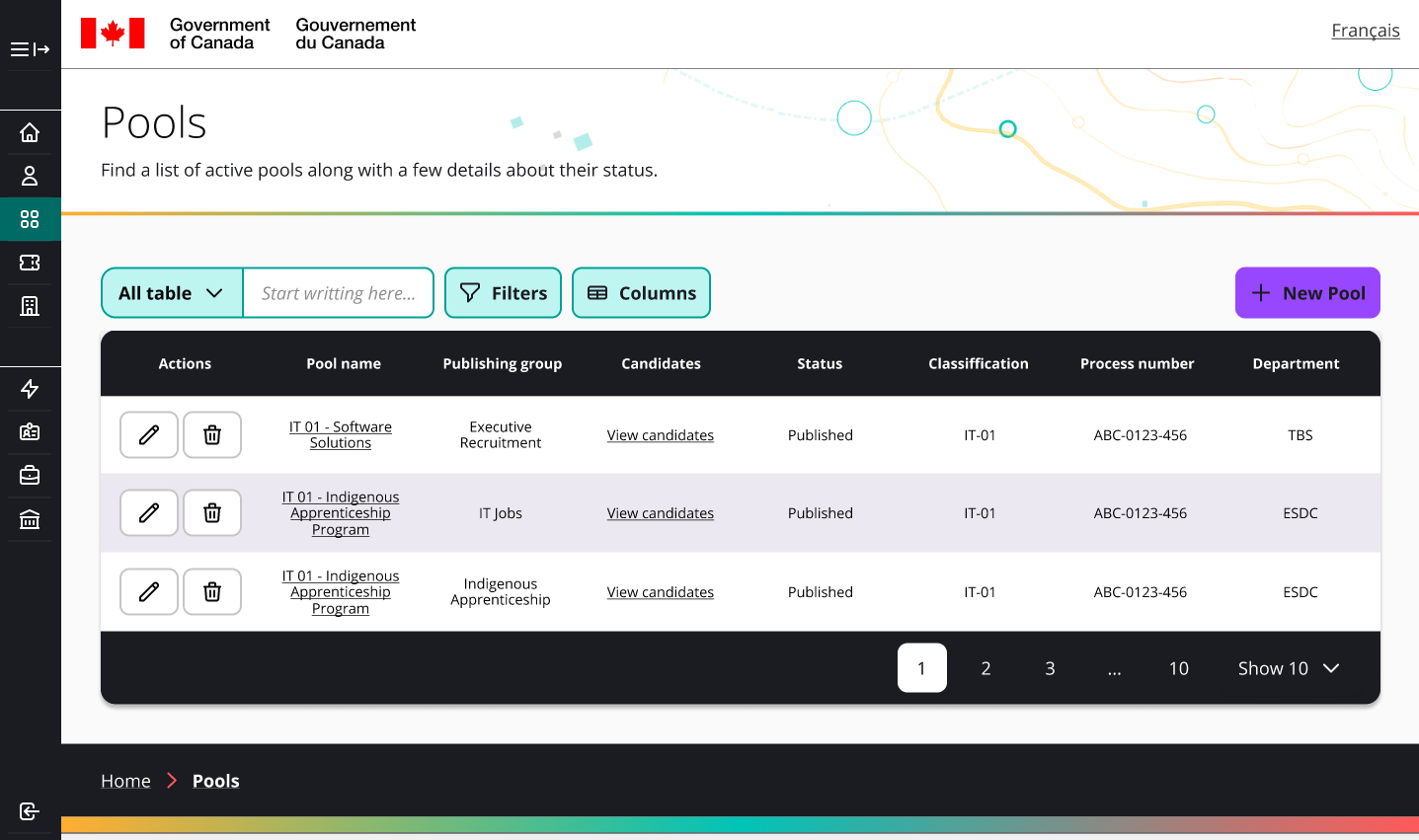View candidates for the Executive Recruitment pool
This screenshot has width=1419, height=840.
click(x=660, y=434)
